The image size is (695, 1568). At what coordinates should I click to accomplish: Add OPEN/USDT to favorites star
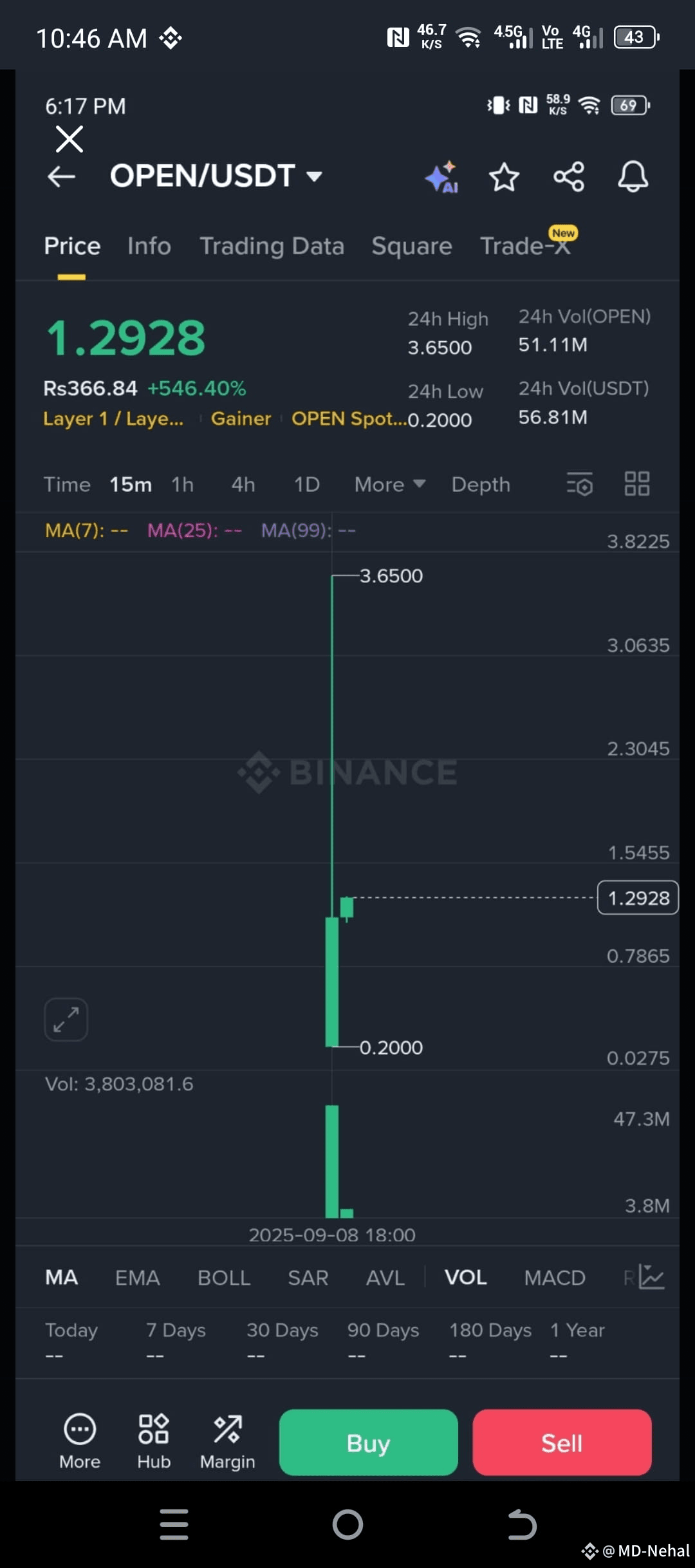(x=504, y=177)
